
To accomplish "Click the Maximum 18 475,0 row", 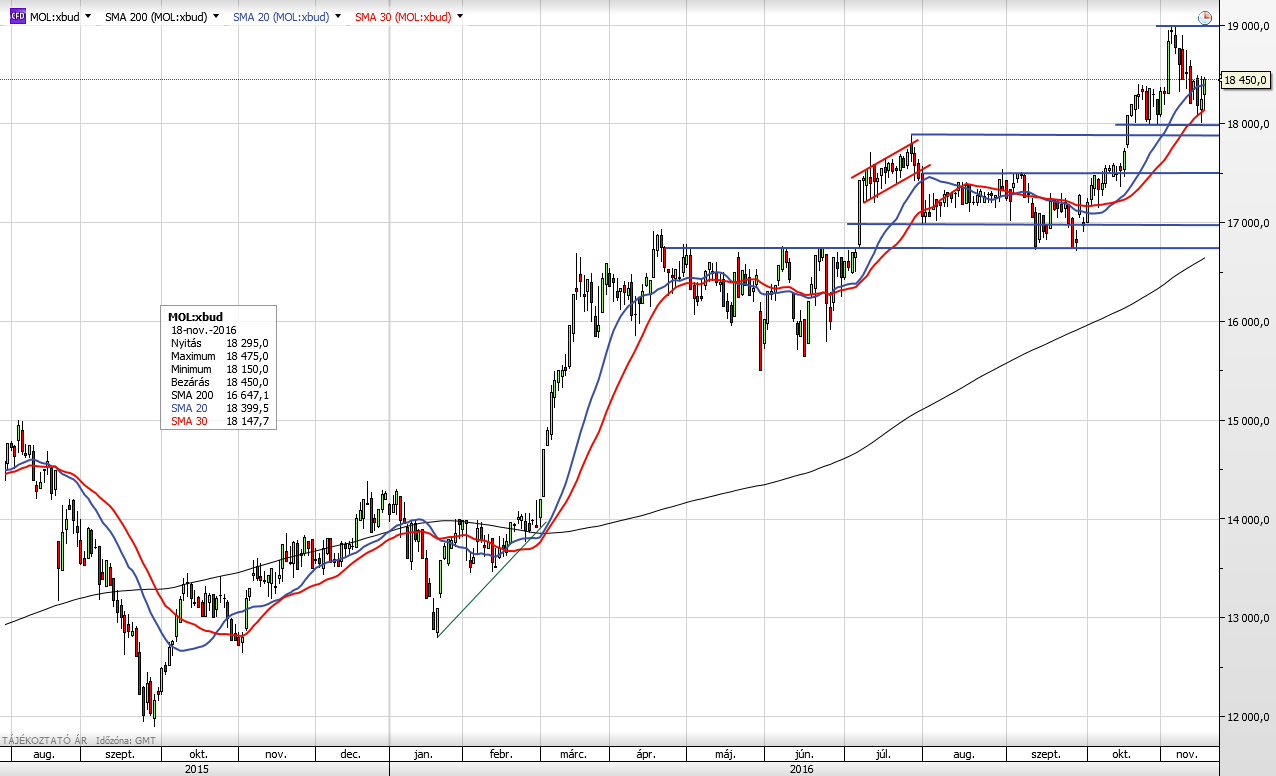I will click(219, 356).
